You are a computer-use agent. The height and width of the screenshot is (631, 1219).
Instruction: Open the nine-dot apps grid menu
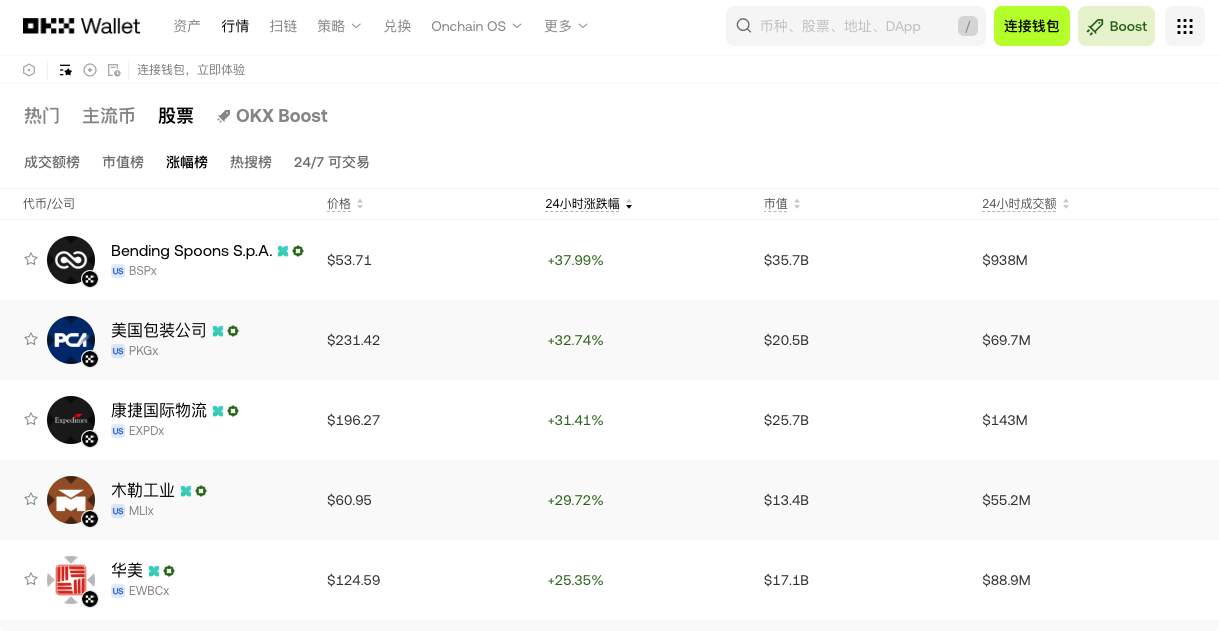tap(1185, 26)
